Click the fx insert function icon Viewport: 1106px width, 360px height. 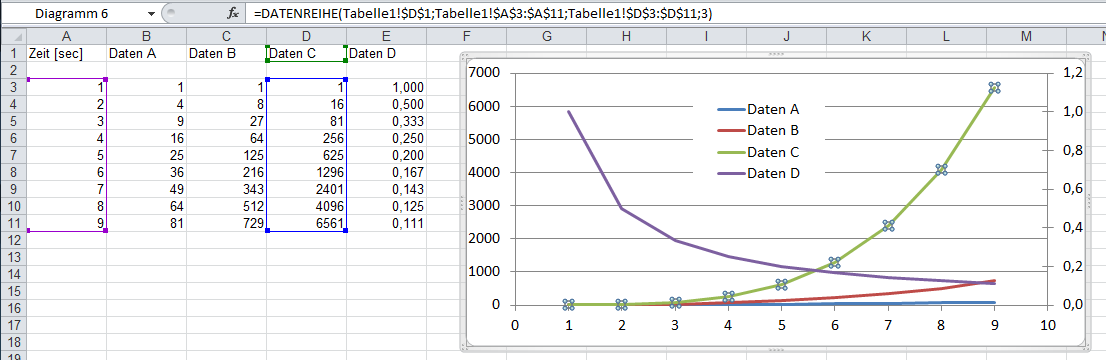tap(233, 13)
